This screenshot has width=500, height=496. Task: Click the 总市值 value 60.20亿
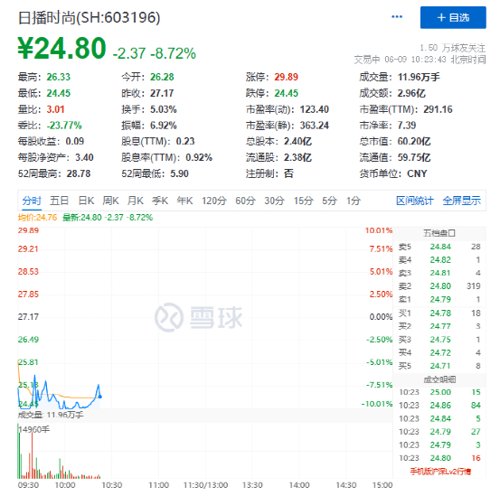[414, 141]
